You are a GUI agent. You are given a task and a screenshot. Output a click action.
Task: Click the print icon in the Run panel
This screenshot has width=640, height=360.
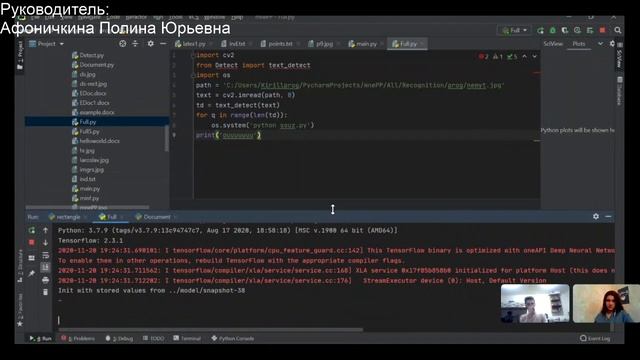tap(45, 280)
